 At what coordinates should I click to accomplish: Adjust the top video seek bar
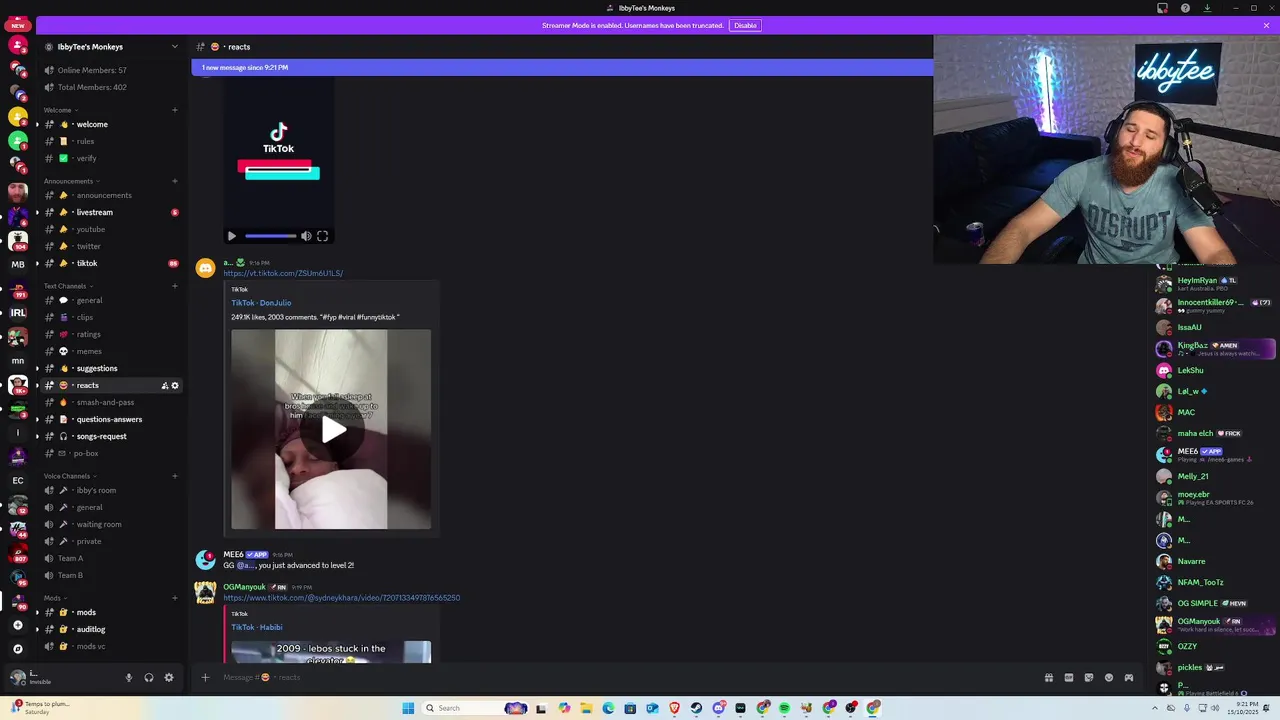270,236
